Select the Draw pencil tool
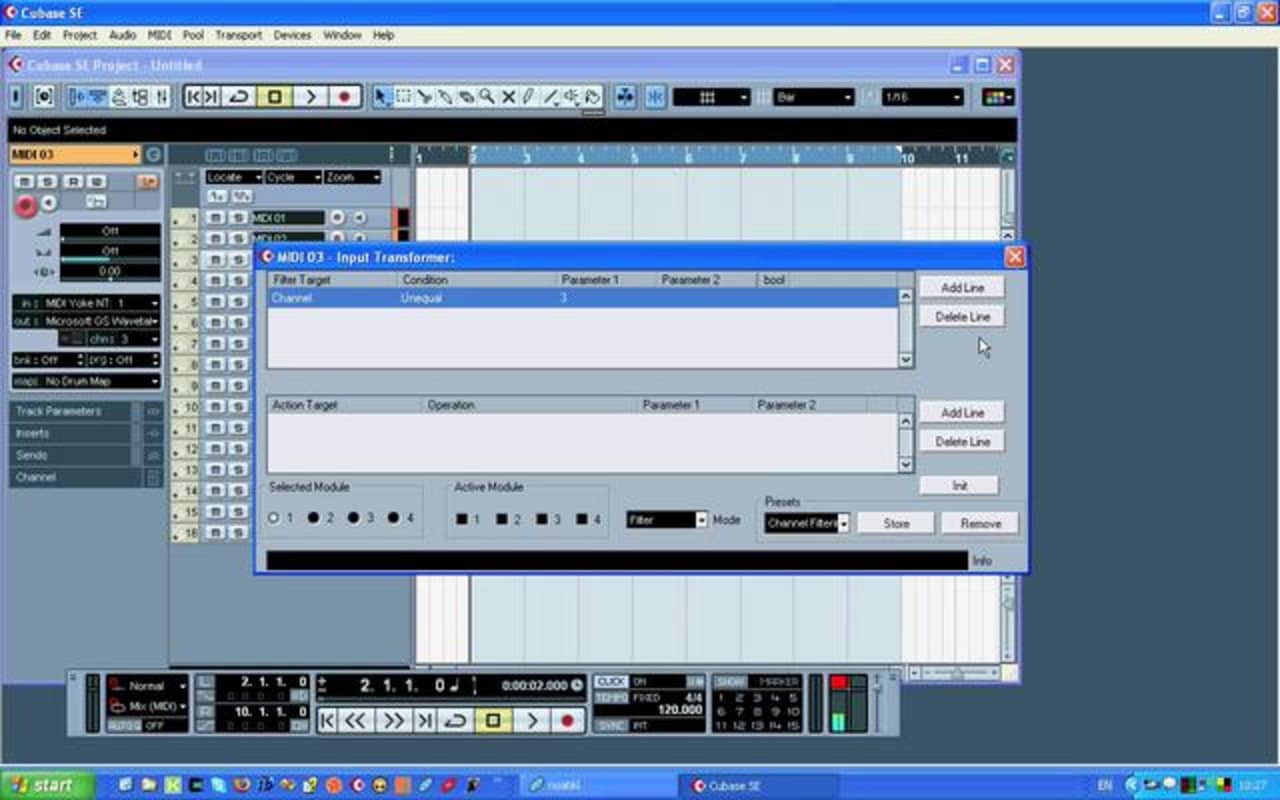 tap(529, 97)
